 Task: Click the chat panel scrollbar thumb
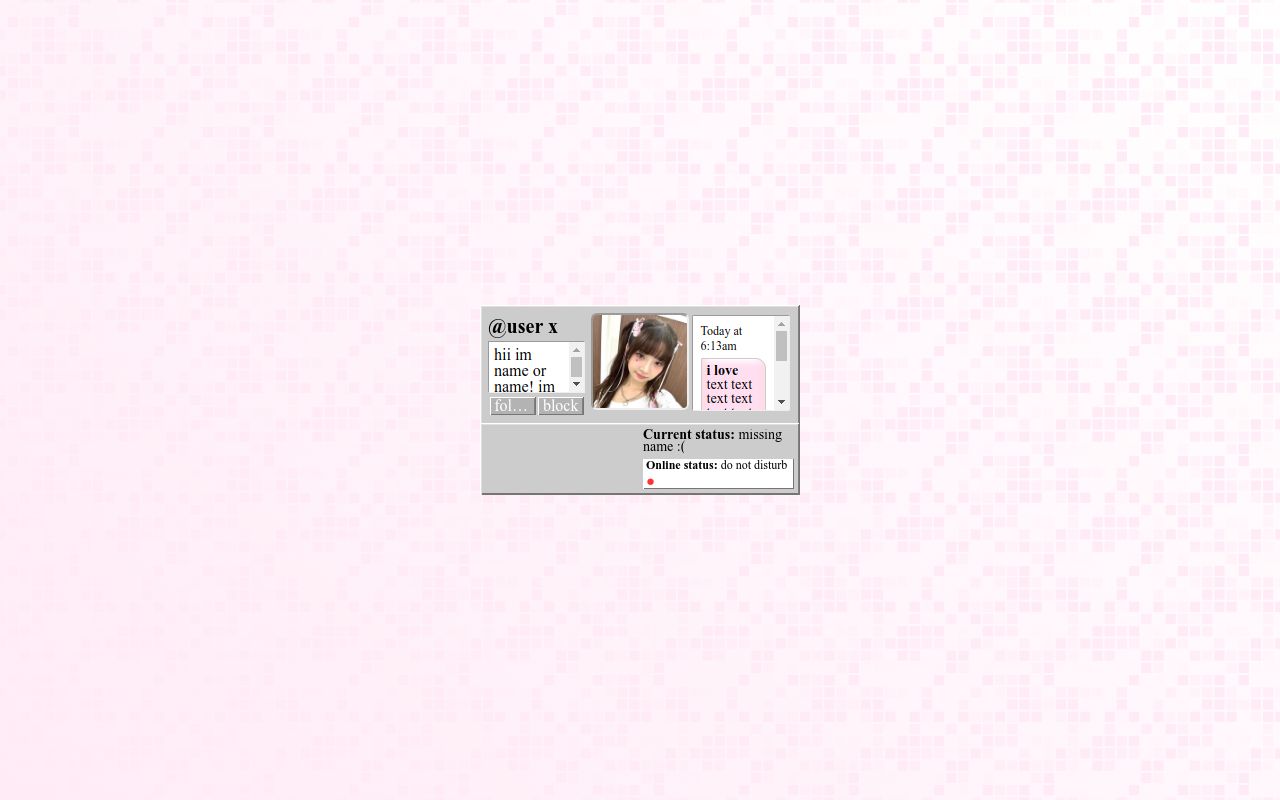coord(782,347)
